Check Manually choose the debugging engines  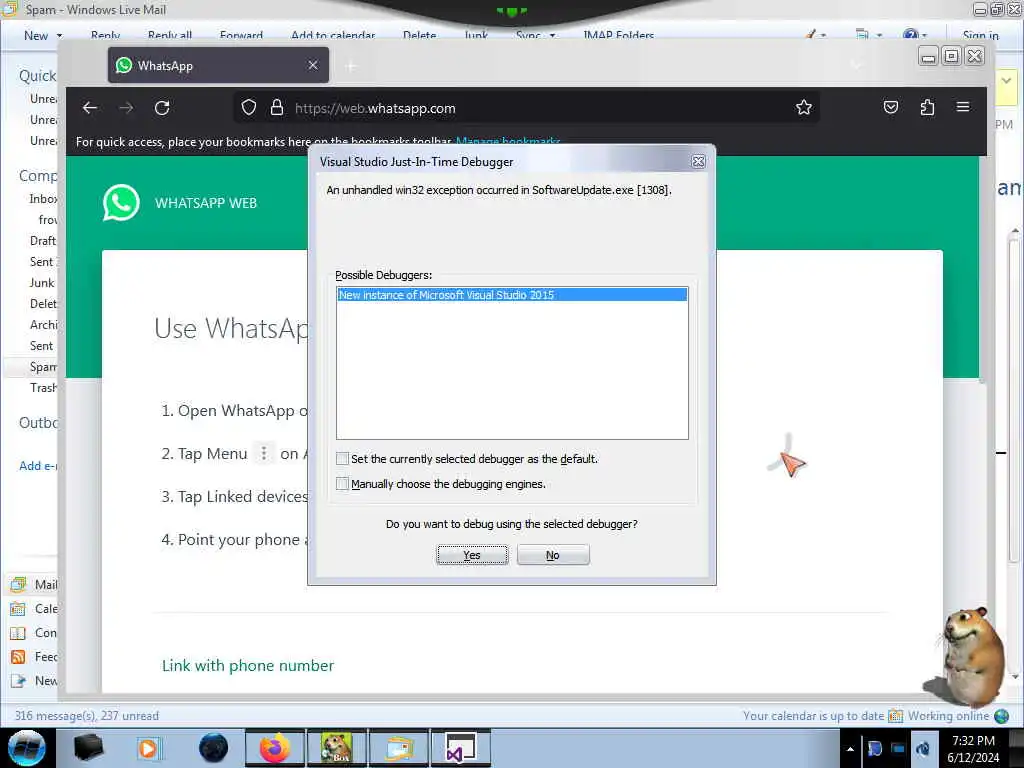(x=342, y=484)
